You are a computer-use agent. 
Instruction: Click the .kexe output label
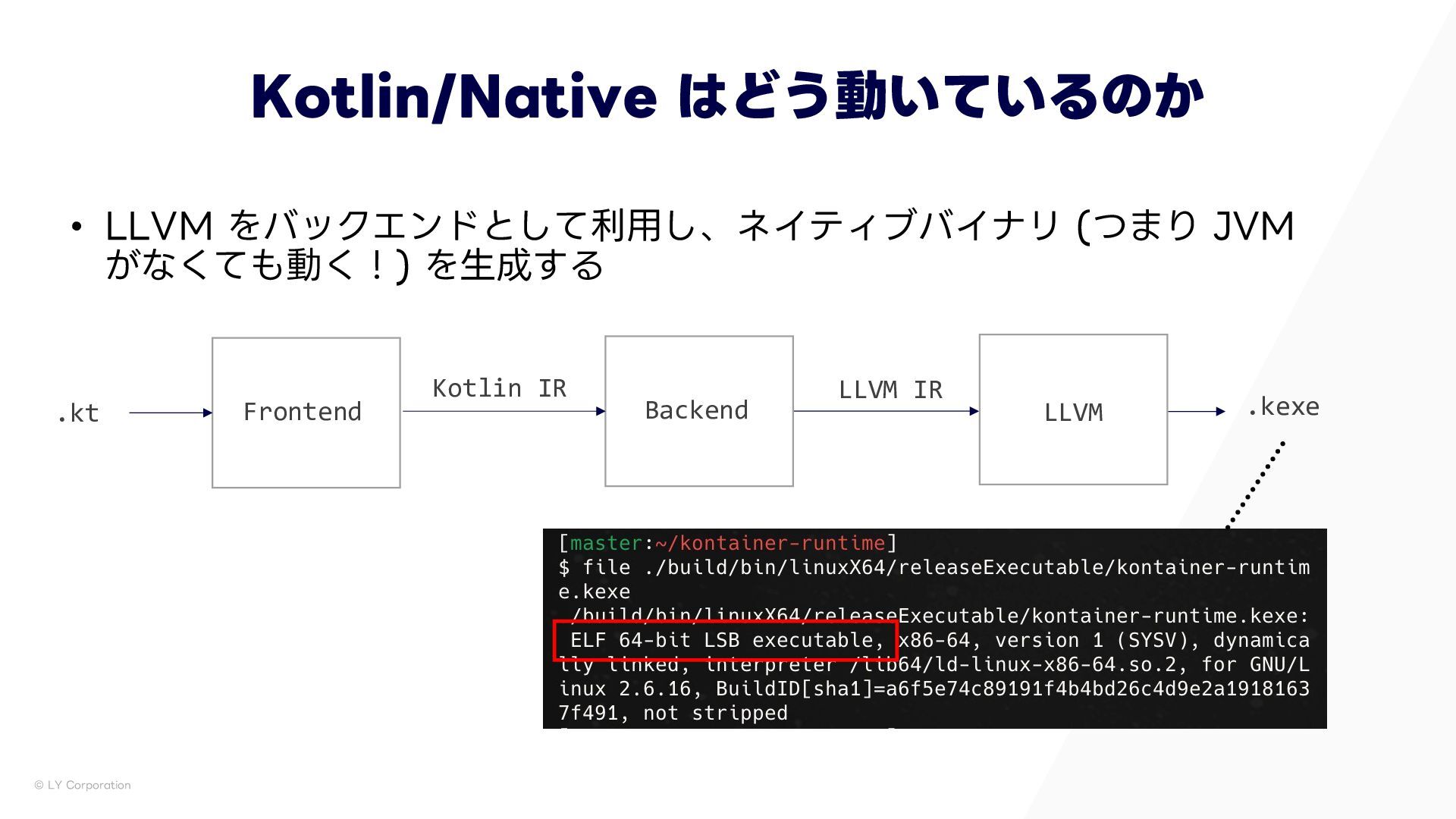tap(1283, 407)
